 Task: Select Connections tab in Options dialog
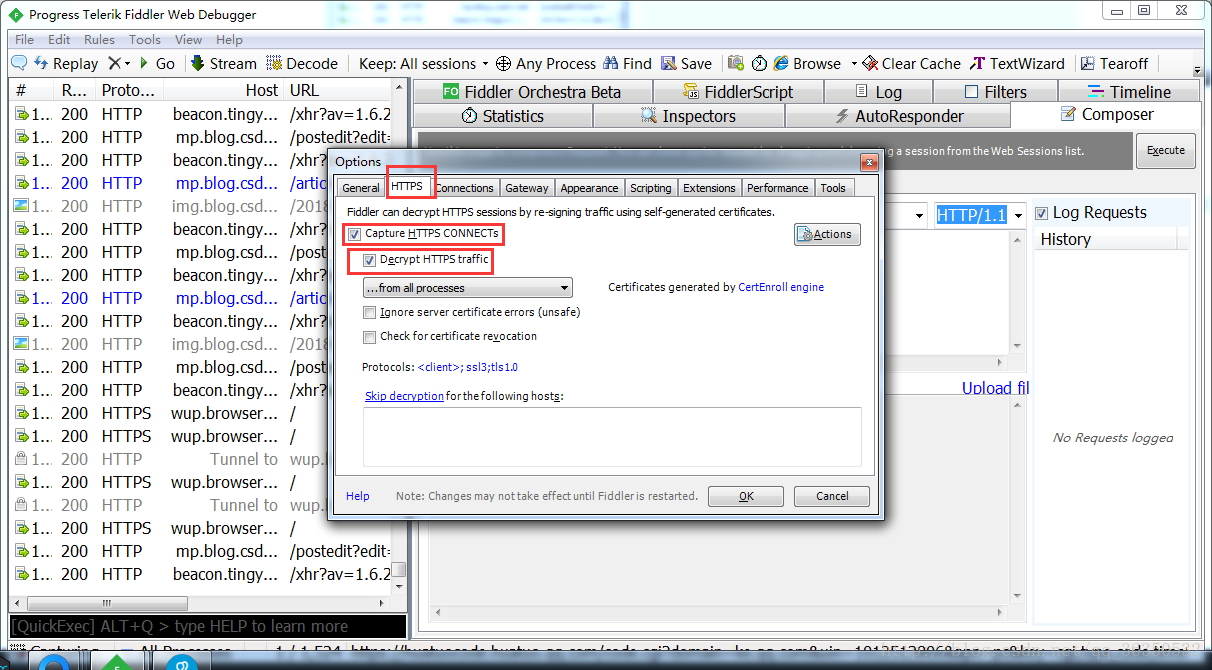point(464,188)
